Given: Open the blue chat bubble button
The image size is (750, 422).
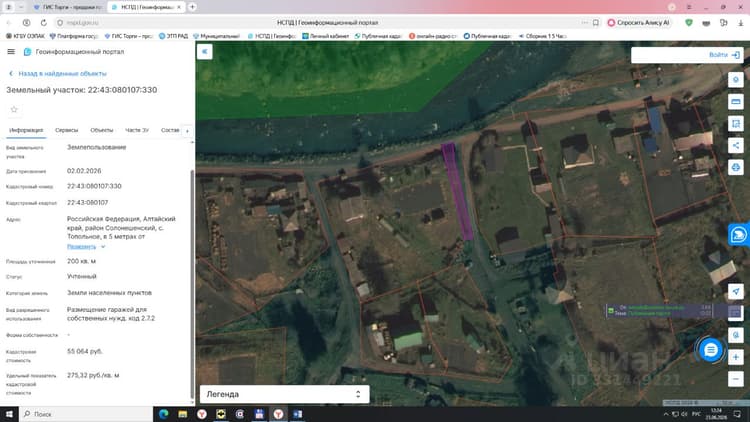Looking at the screenshot, I should coord(710,350).
